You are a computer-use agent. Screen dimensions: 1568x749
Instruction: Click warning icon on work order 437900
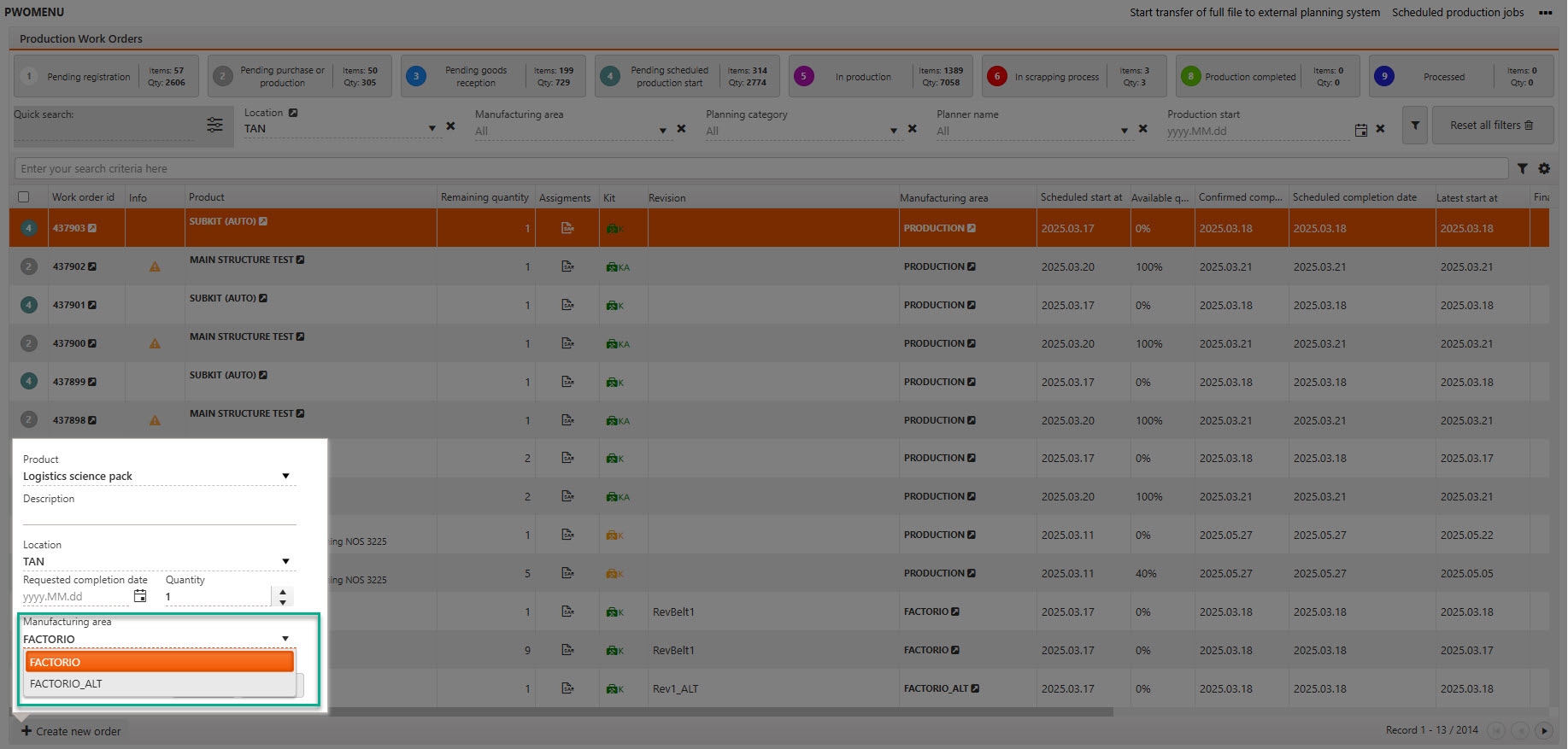(x=155, y=343)
